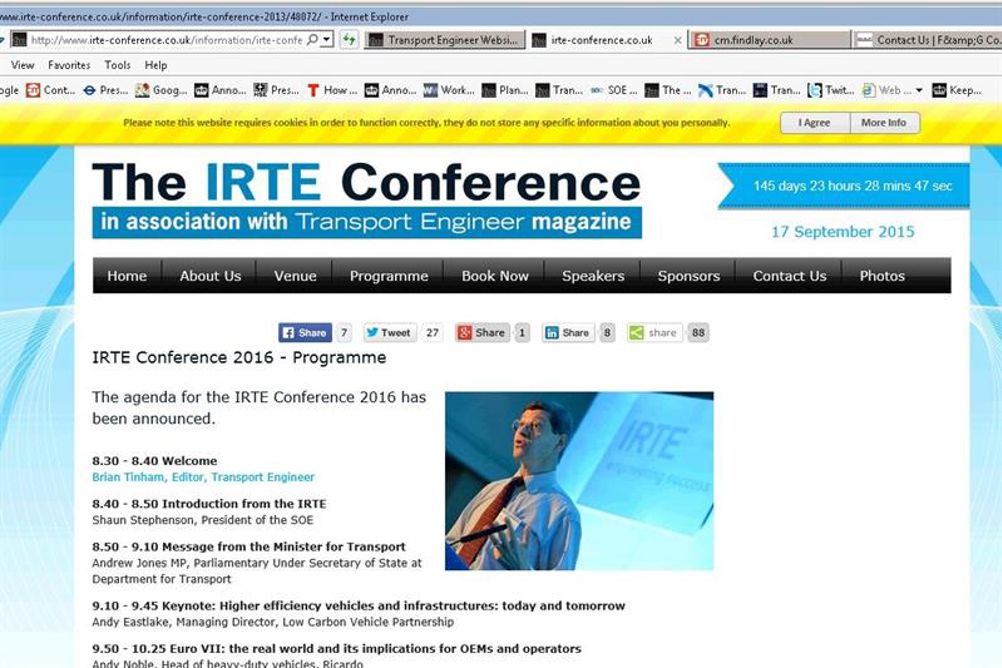
Task: Click the Facebook share count 7
Action: pyautogui.click(x=344, y=332)
